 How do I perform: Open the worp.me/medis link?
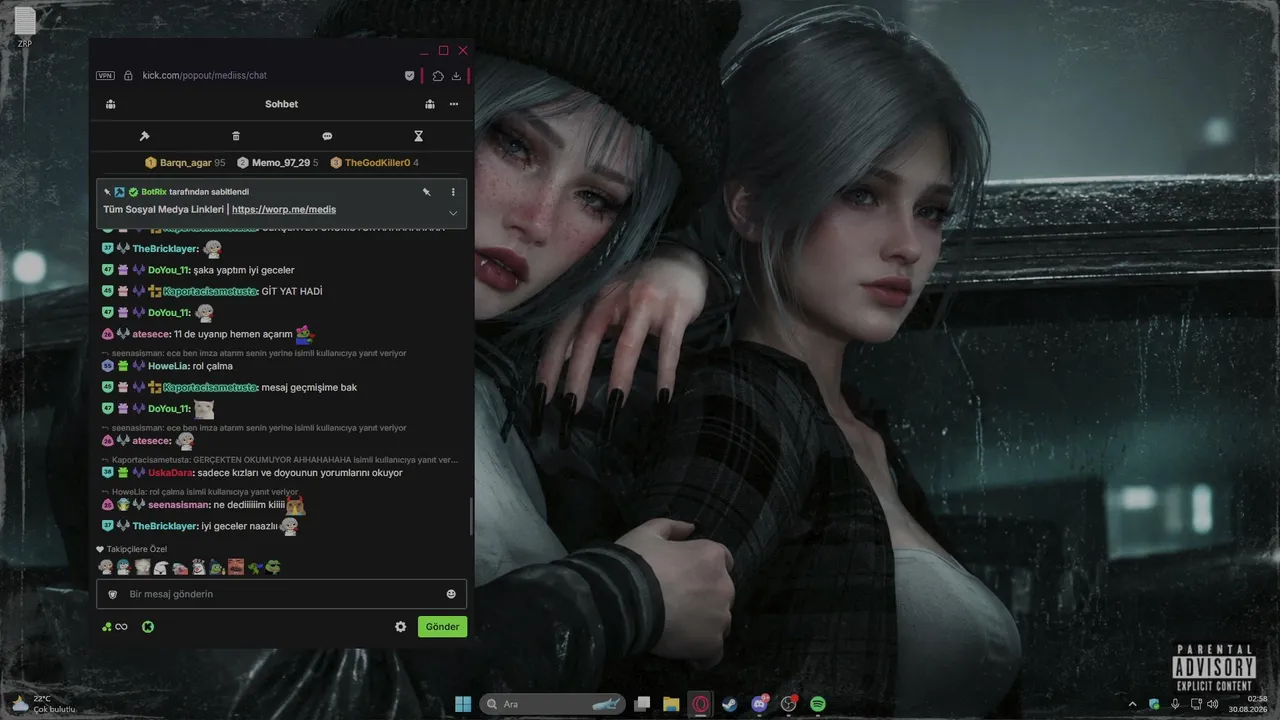pyautogui.click(x=284, y=210)
